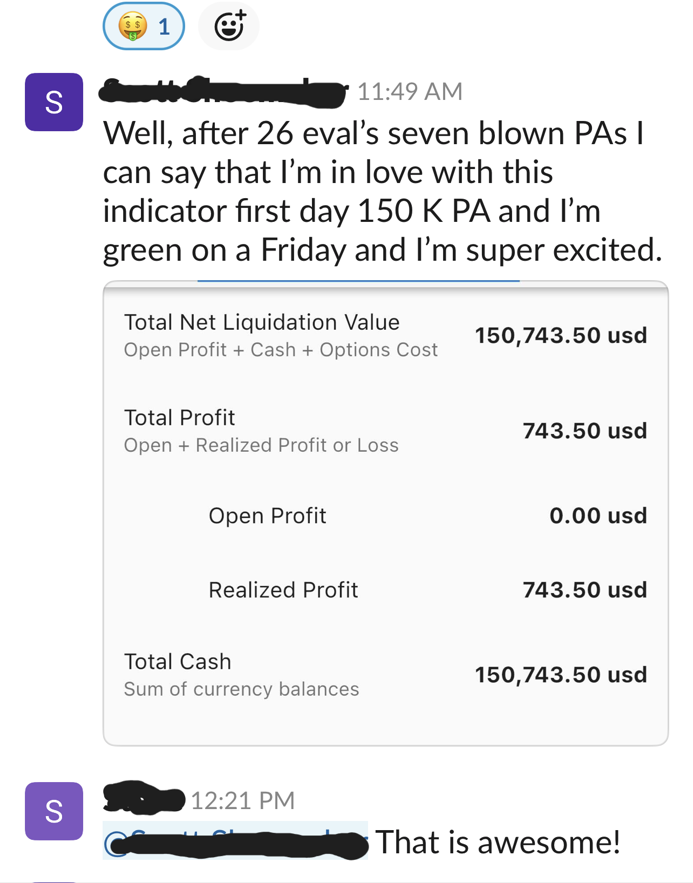Viewport: 693px width, 883px height.
Task: Click the 11:49 AM message timestamp
Action: pyautogui.click(x=409, y=92)
